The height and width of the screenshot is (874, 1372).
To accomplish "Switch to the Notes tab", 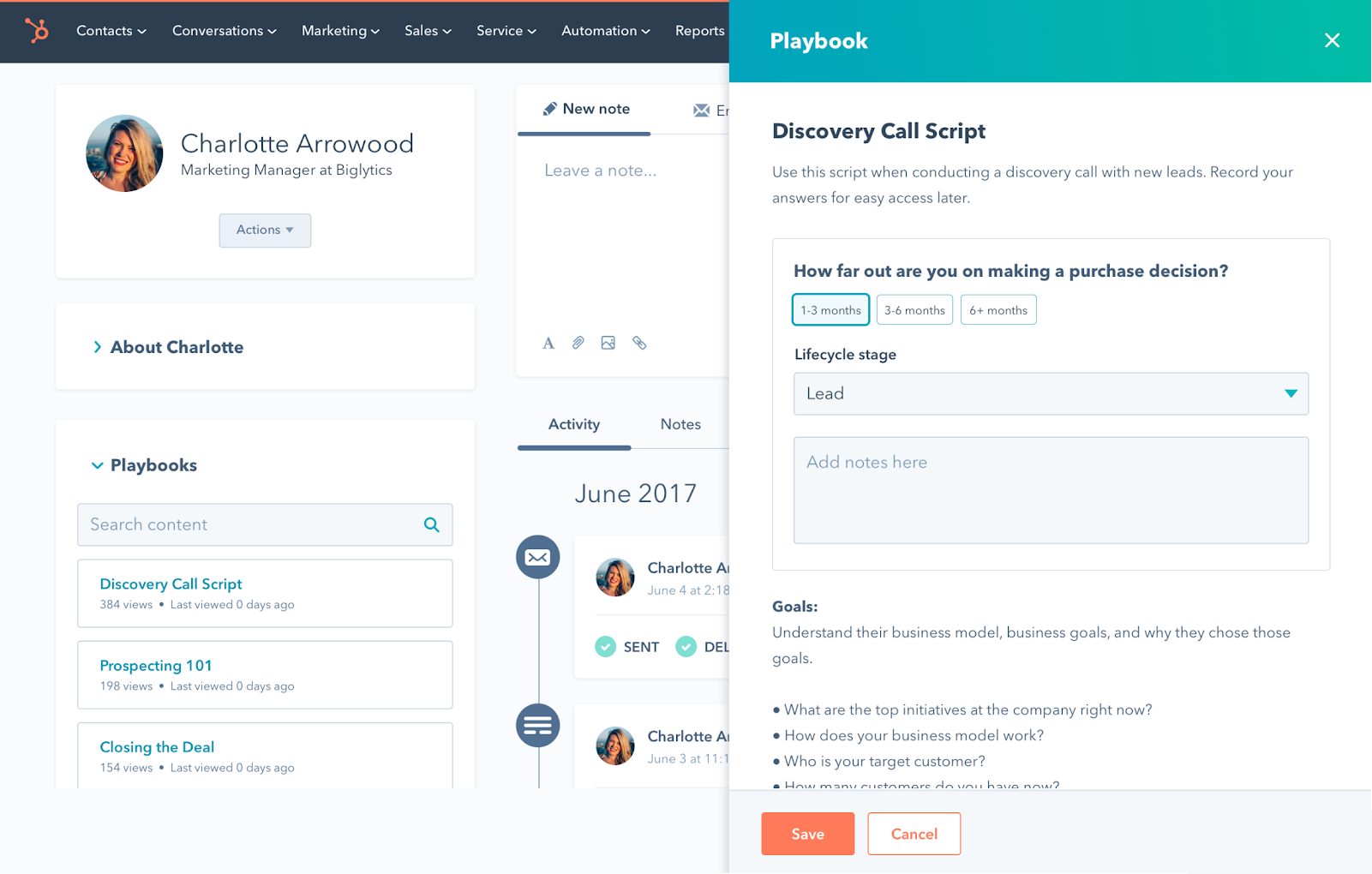I will 680,424.
